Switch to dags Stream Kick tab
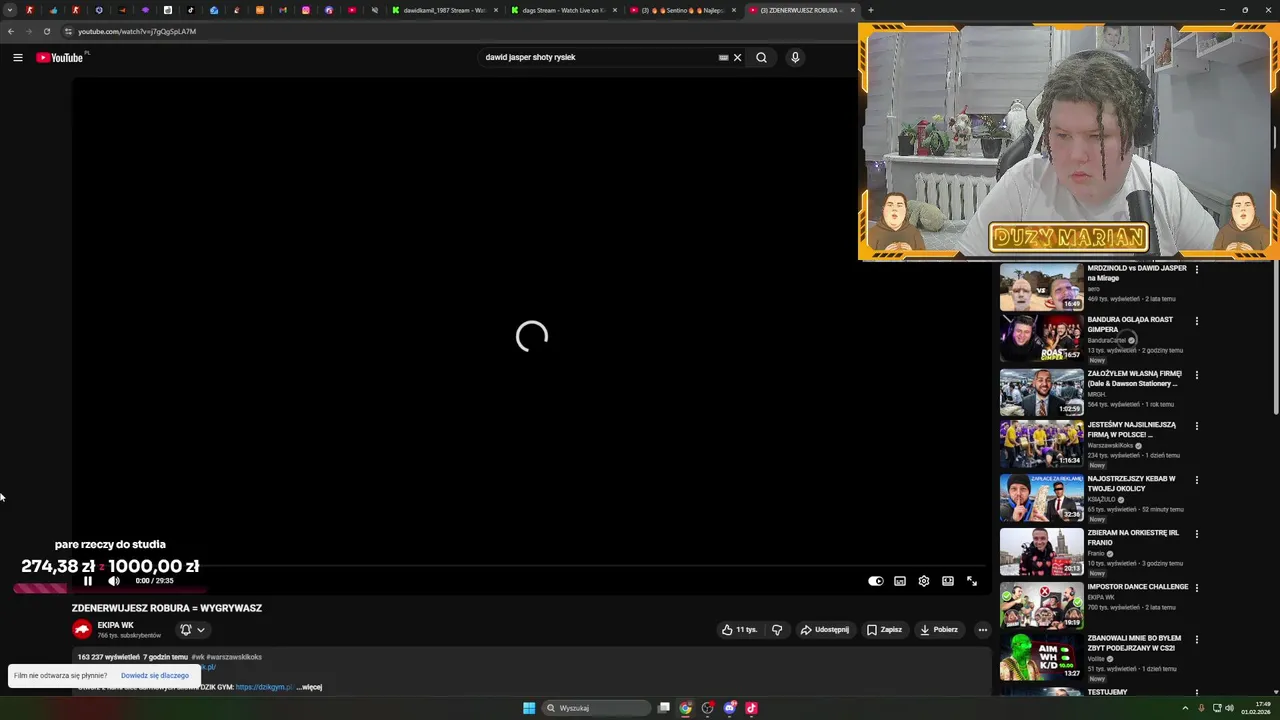 pos(564,10)
